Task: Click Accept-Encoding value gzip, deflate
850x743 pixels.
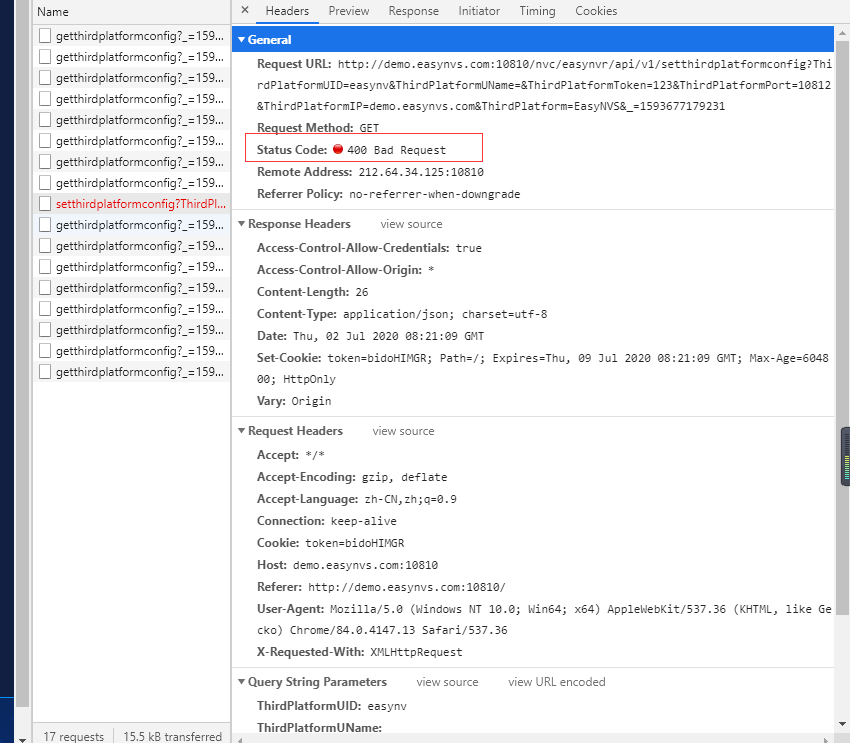Action: 404,477
